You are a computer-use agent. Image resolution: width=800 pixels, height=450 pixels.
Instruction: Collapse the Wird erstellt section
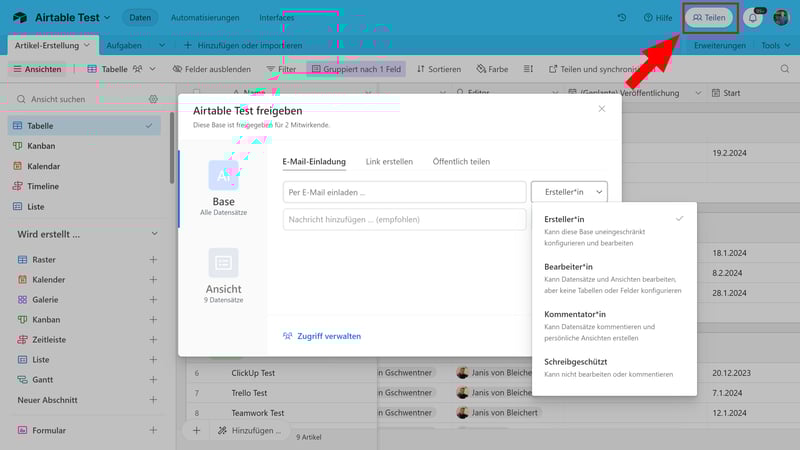point(154,234)
